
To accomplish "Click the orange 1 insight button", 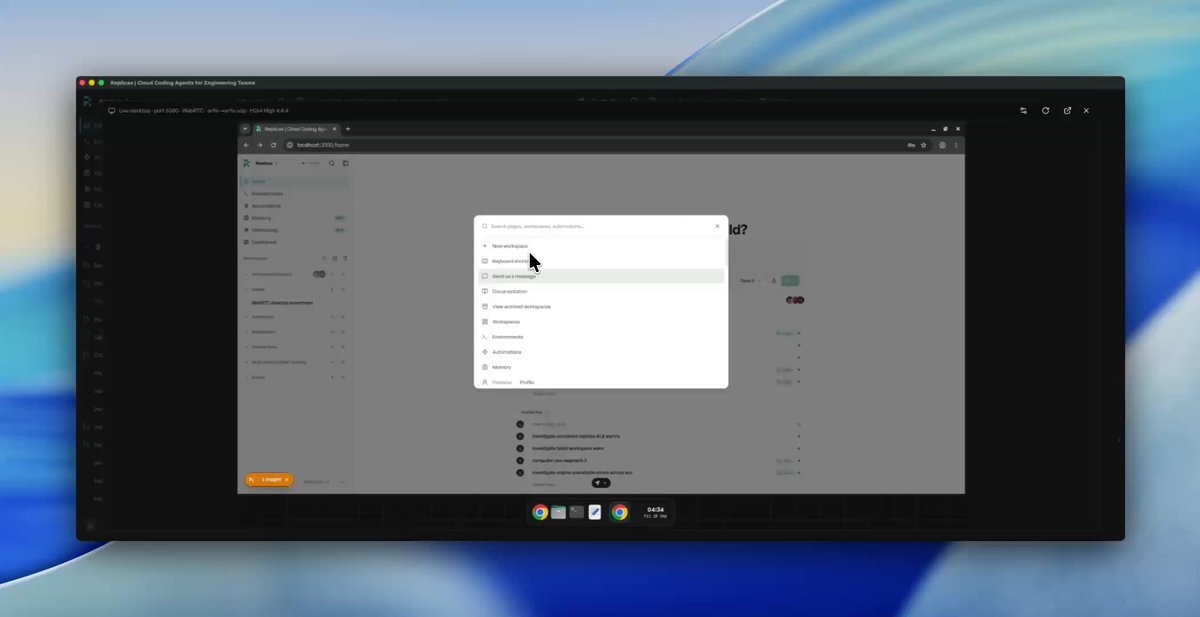I will [x=269, y=480].
